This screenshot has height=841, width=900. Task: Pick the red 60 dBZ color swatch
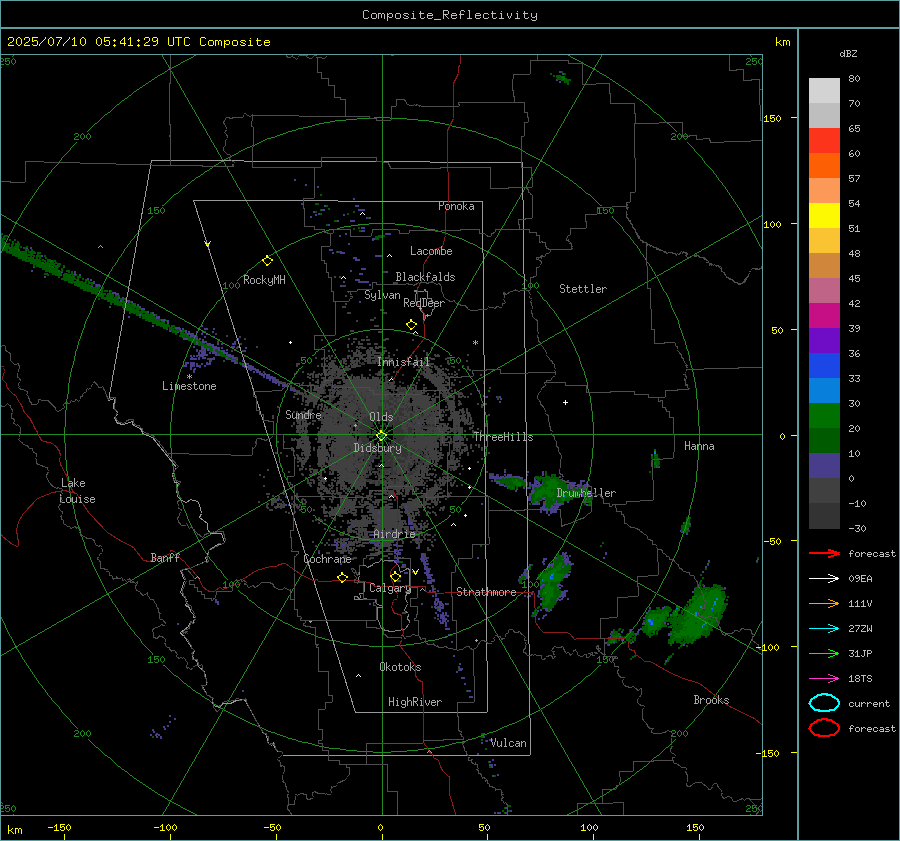coord(824,141)
